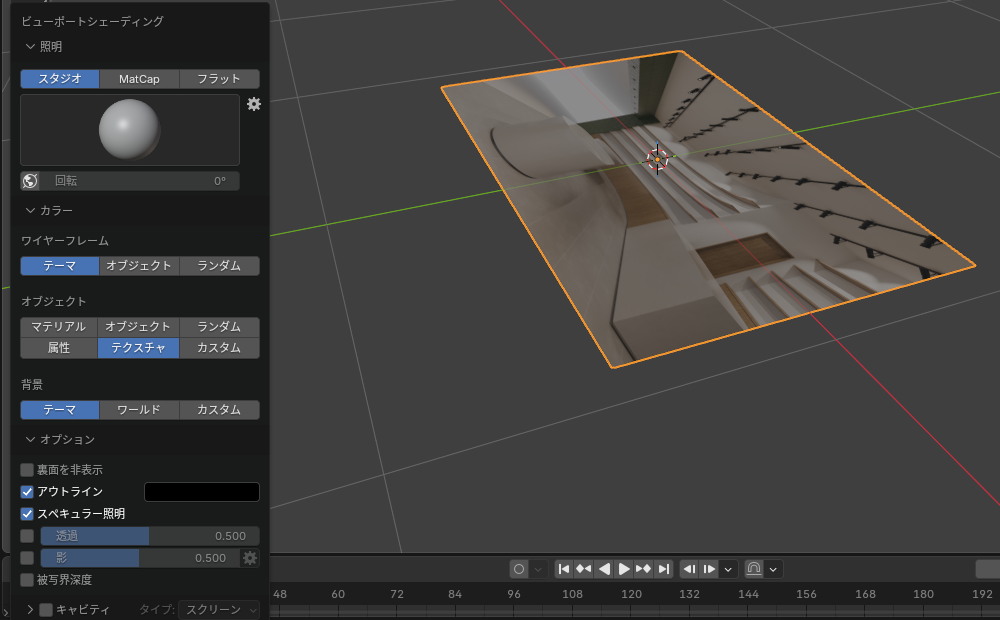Image resolution: width=1000 pixels, height=620 pixels.
Task: Set object color to マテリアル
Action: [x=59, y=327]
